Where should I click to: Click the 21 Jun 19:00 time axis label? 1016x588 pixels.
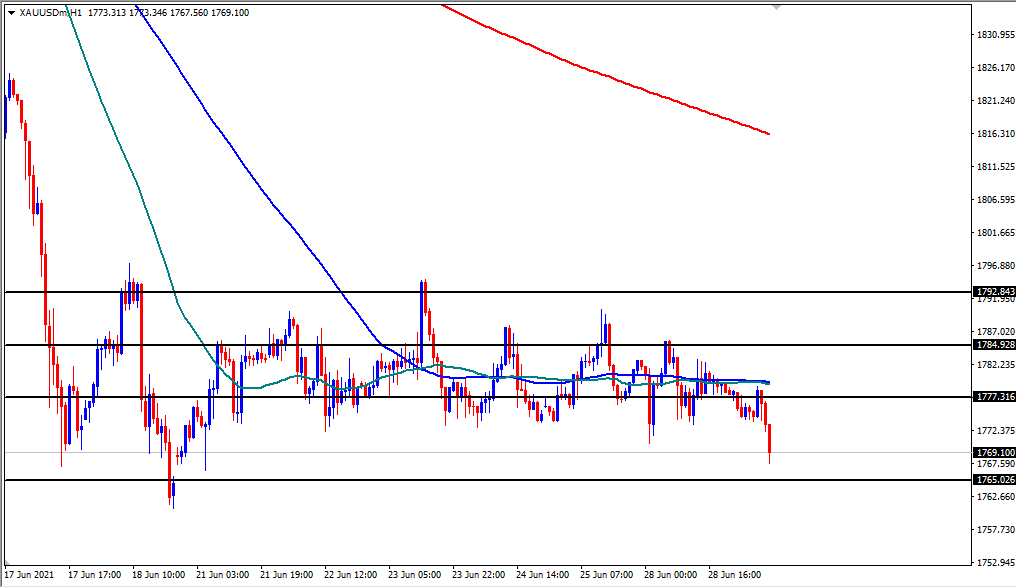tap(286, 575)
